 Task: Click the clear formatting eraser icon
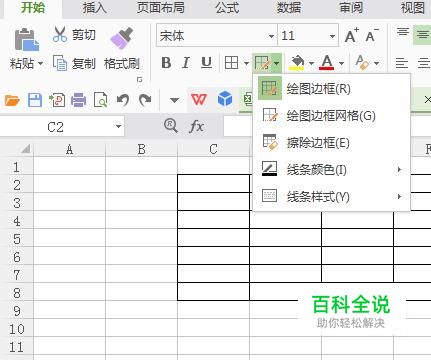coord(362,63)
